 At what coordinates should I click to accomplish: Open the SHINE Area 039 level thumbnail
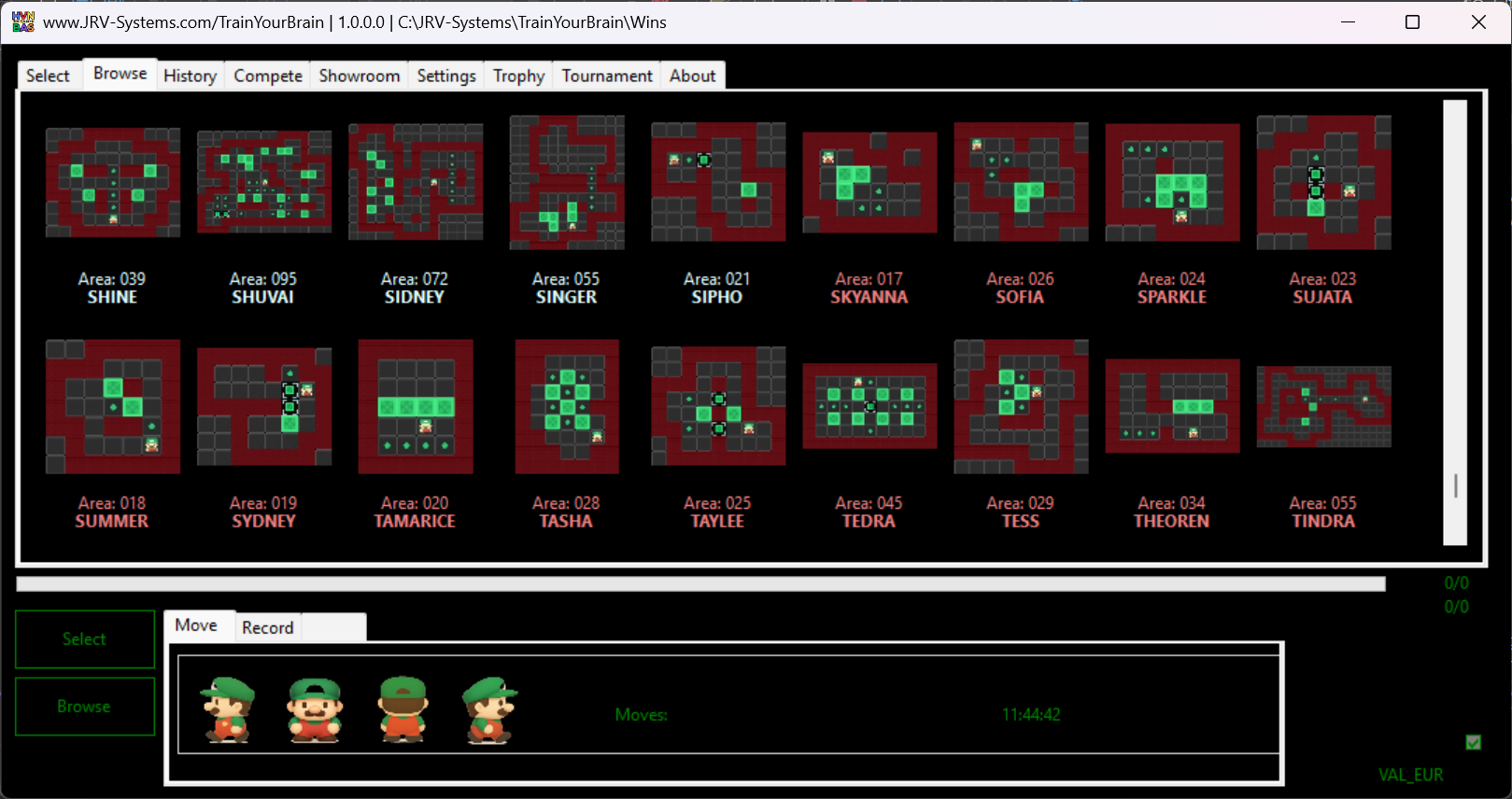[x=113, y=183]
